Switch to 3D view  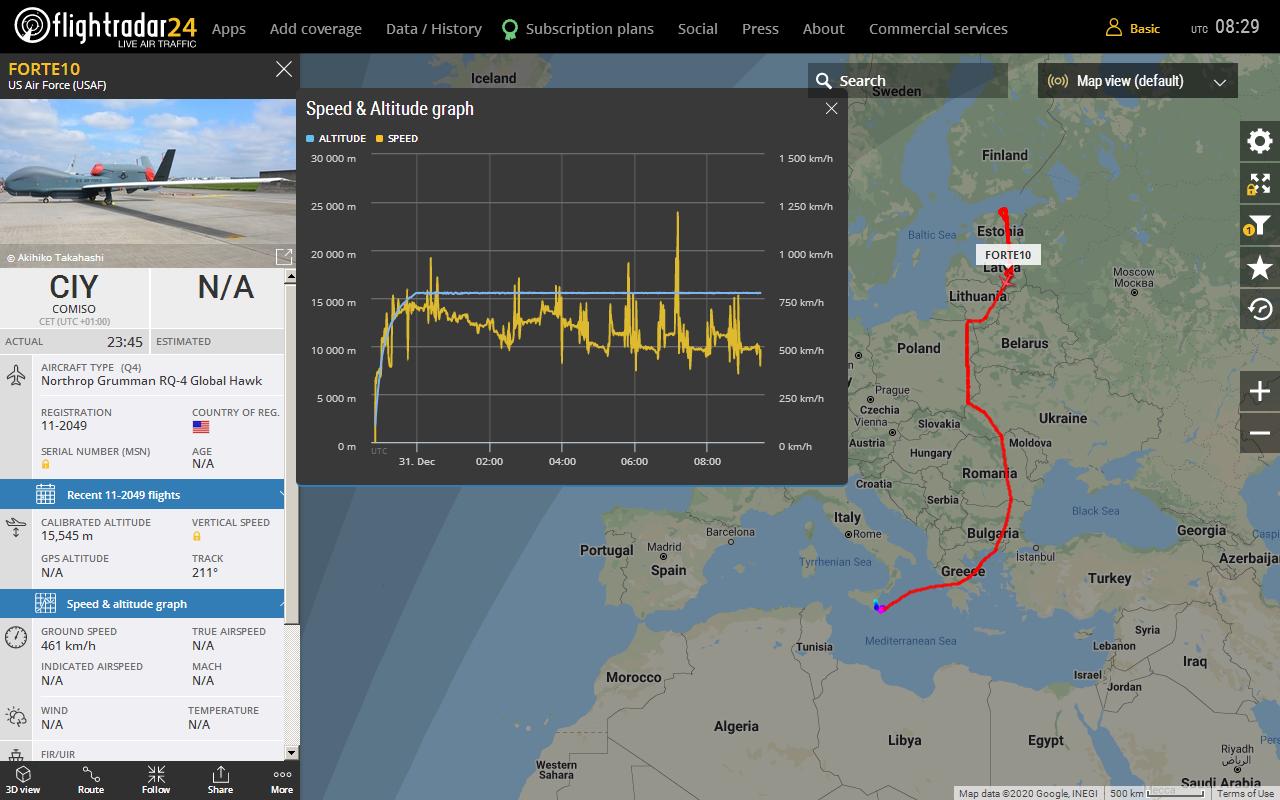(x=23, y=780)
